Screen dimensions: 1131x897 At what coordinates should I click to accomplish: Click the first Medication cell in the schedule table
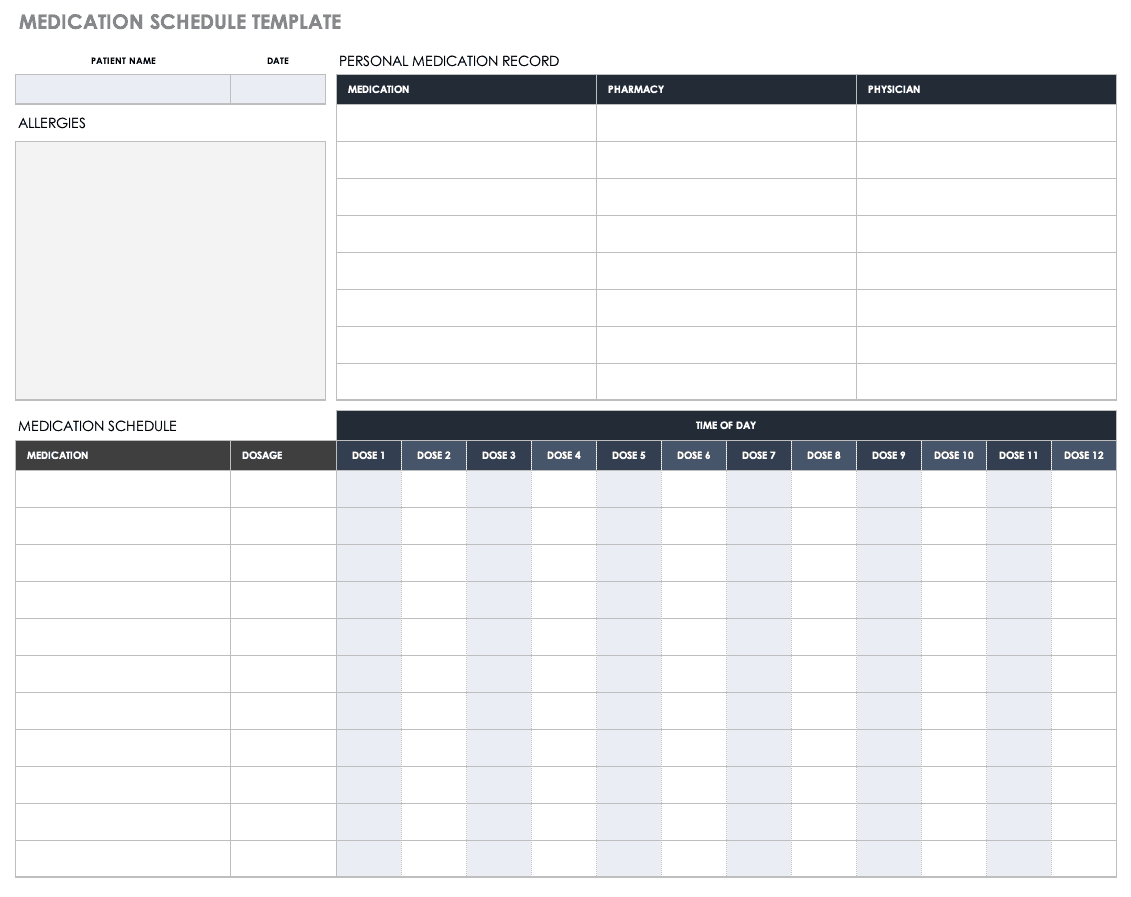tap(122, 489)
